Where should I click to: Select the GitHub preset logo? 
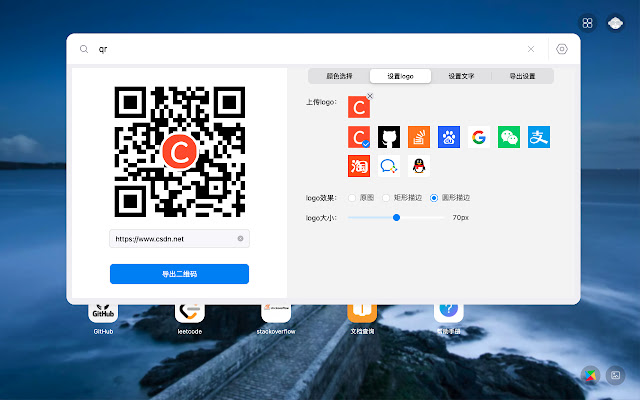pyautogui.click(x=389, y=137)
